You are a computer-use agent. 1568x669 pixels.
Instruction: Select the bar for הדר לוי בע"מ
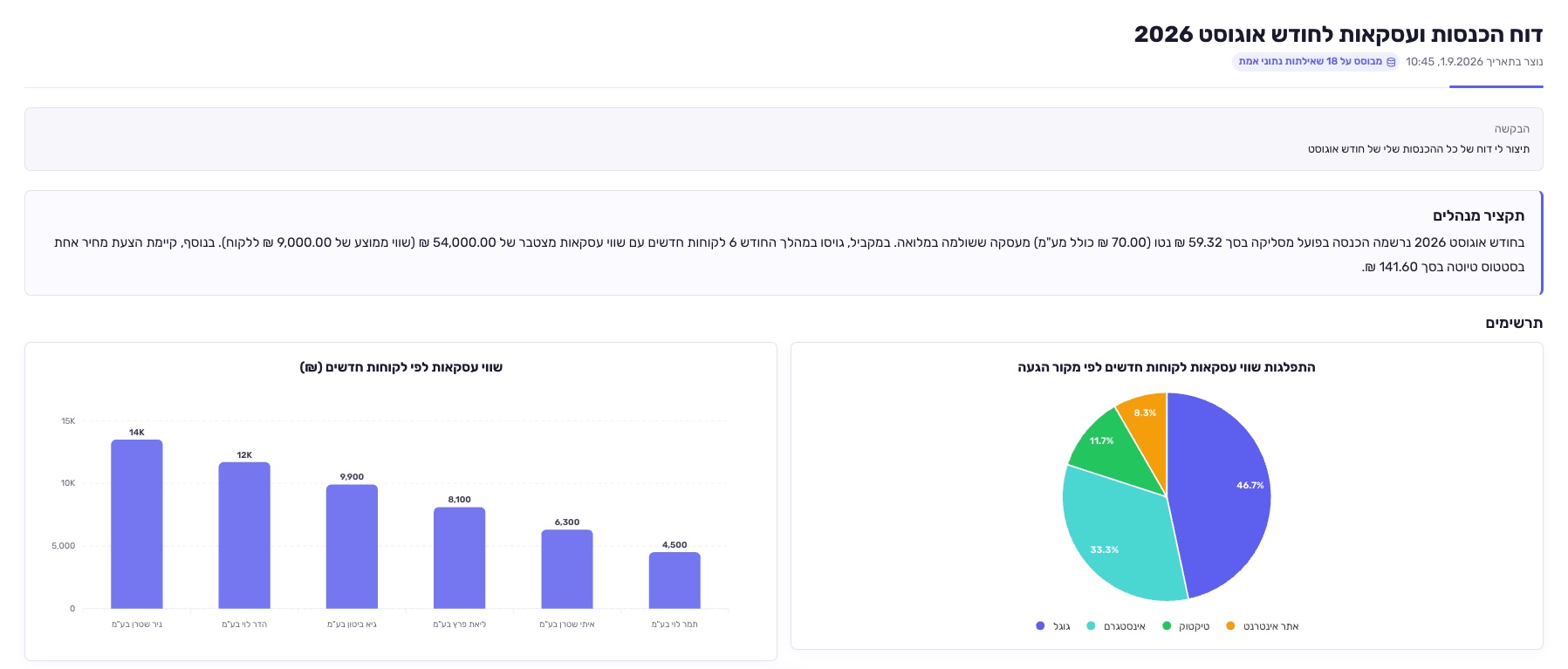click(x=244, y=536)
